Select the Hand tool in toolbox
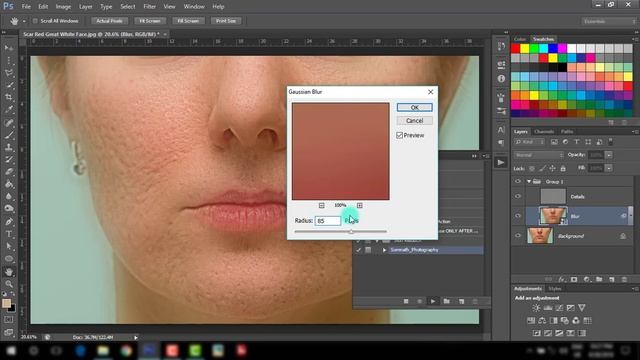The height and width of the screenshot is (360, 640). click(9, 271)
